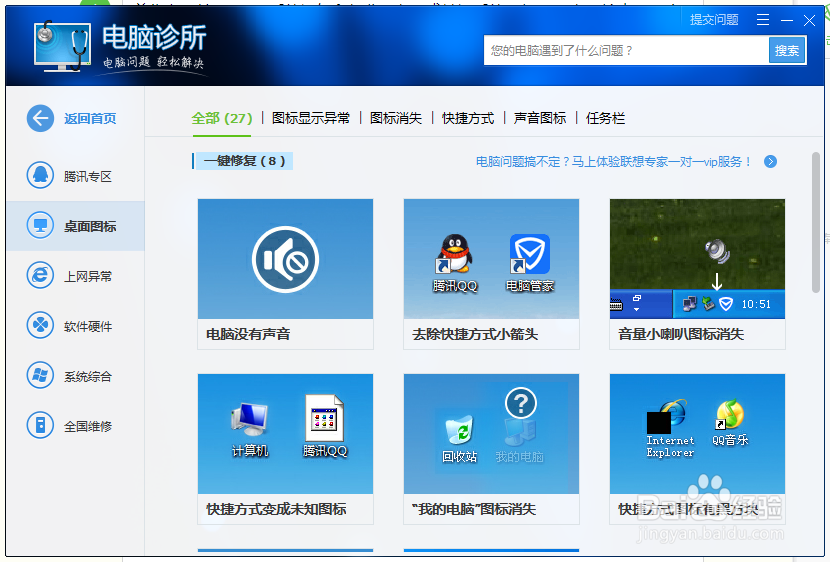Click 腾讯专区 sidebar label
The width and height of the screenshot is (830, 562).
tap(88, 176)
